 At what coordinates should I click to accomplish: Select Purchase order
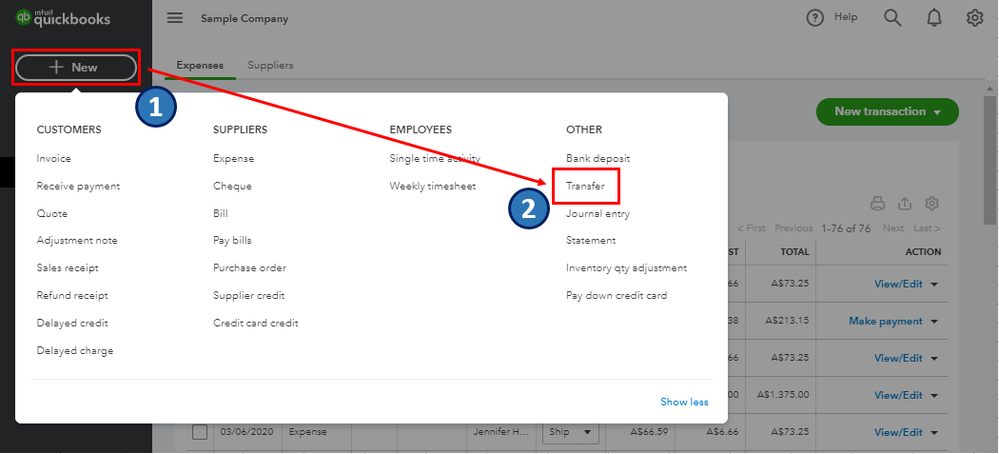coord(249,268)
